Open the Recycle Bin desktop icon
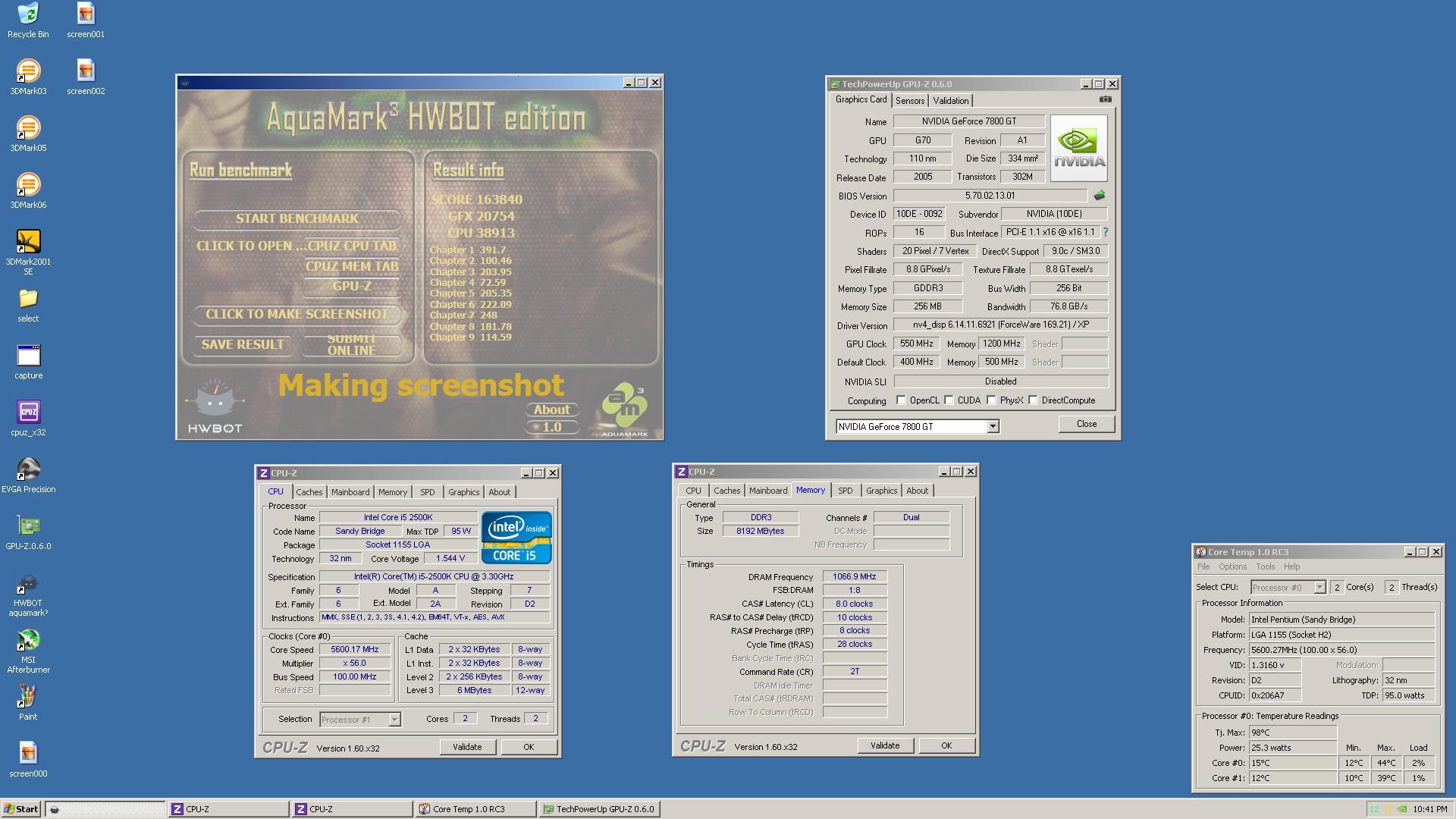The width and height of the screenshot is (1456, 819). coord(28,20)
